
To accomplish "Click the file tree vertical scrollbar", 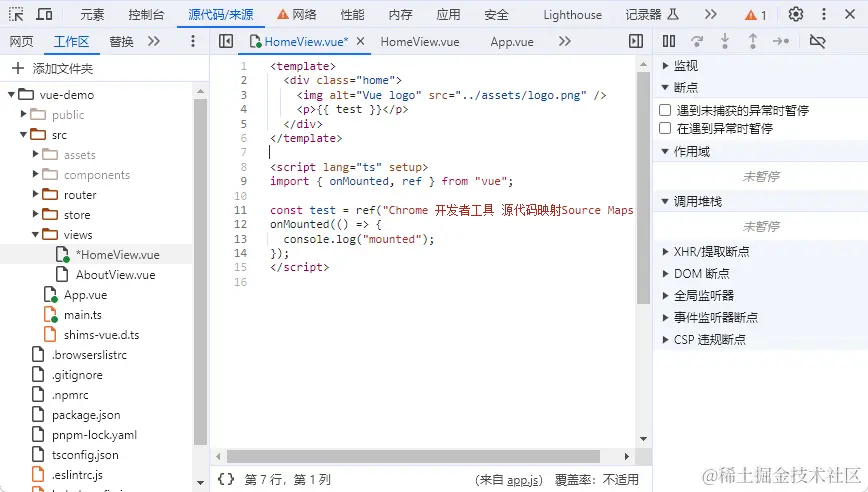I will pyautogui.click(x=200, y=272).
